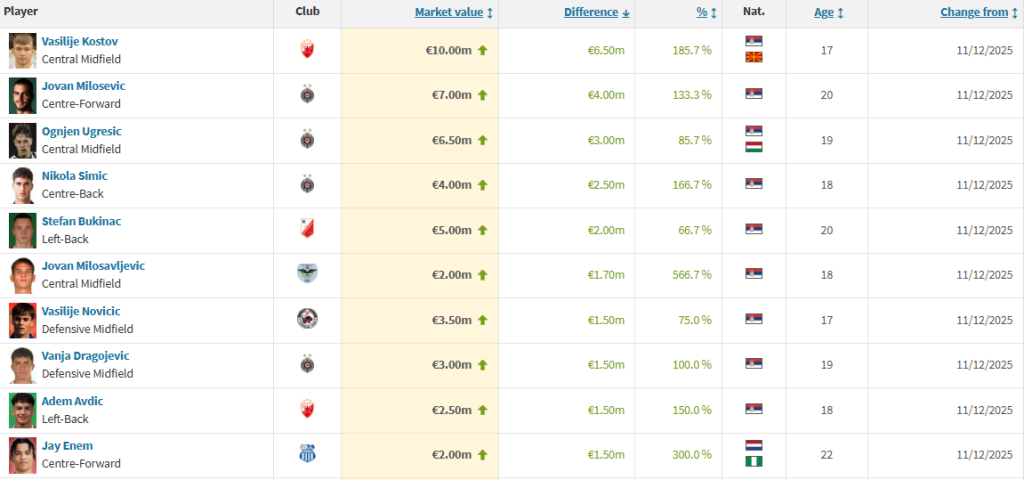
Task: Click club crest in Stefan Bukinac row
Action: [307, 229]
